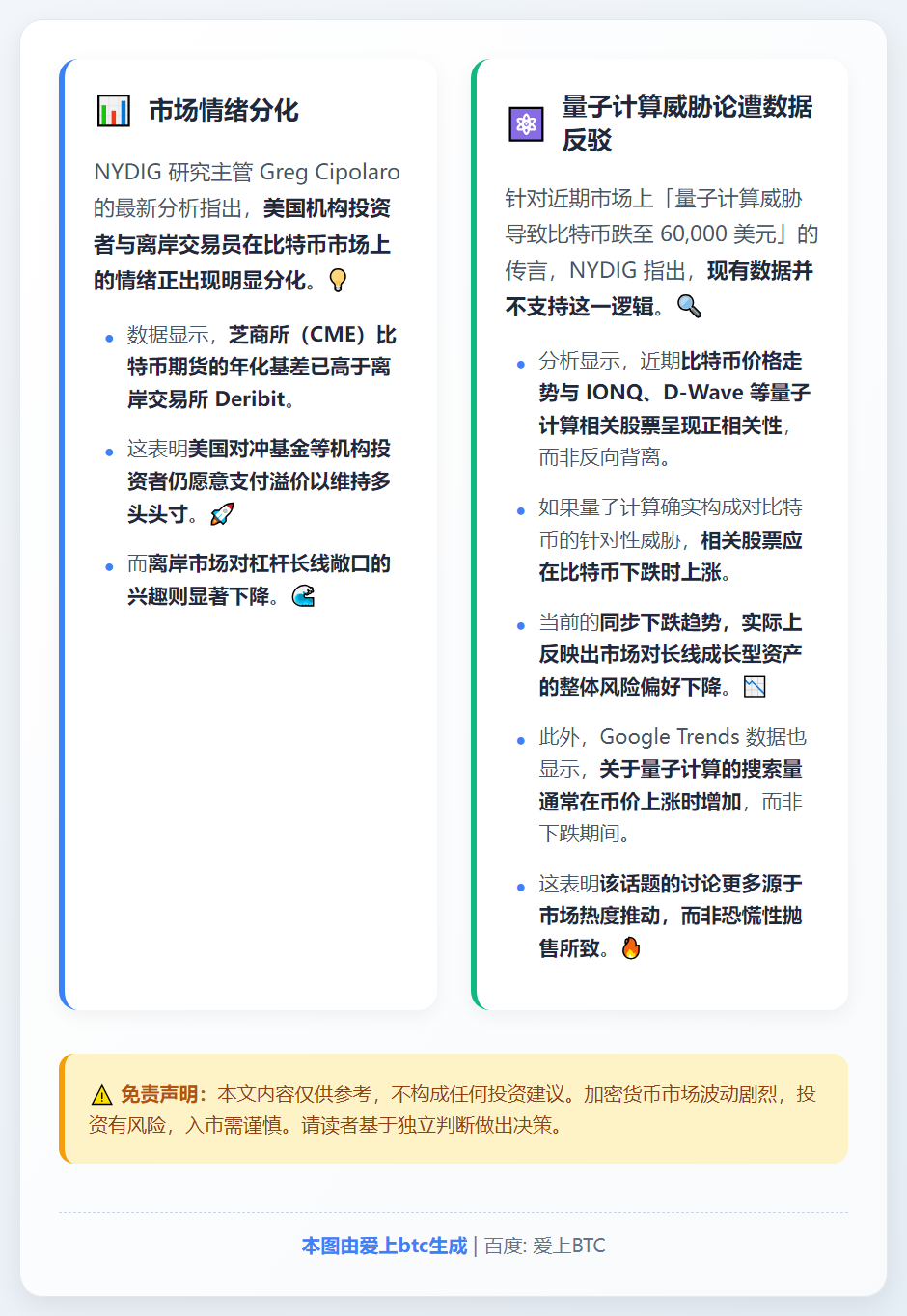
Task: Click the downtrend chart emoji after 整体风险偏好下降
Action: click(755, 687)
